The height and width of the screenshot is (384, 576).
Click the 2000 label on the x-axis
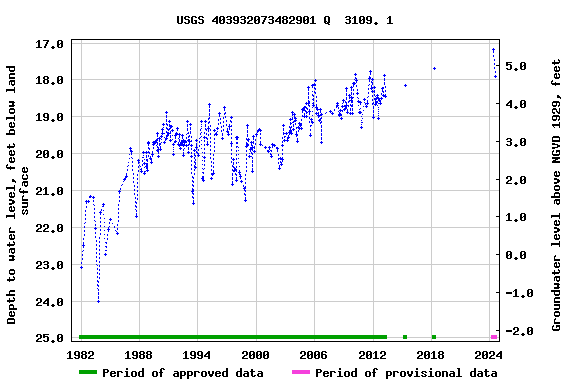256,355
